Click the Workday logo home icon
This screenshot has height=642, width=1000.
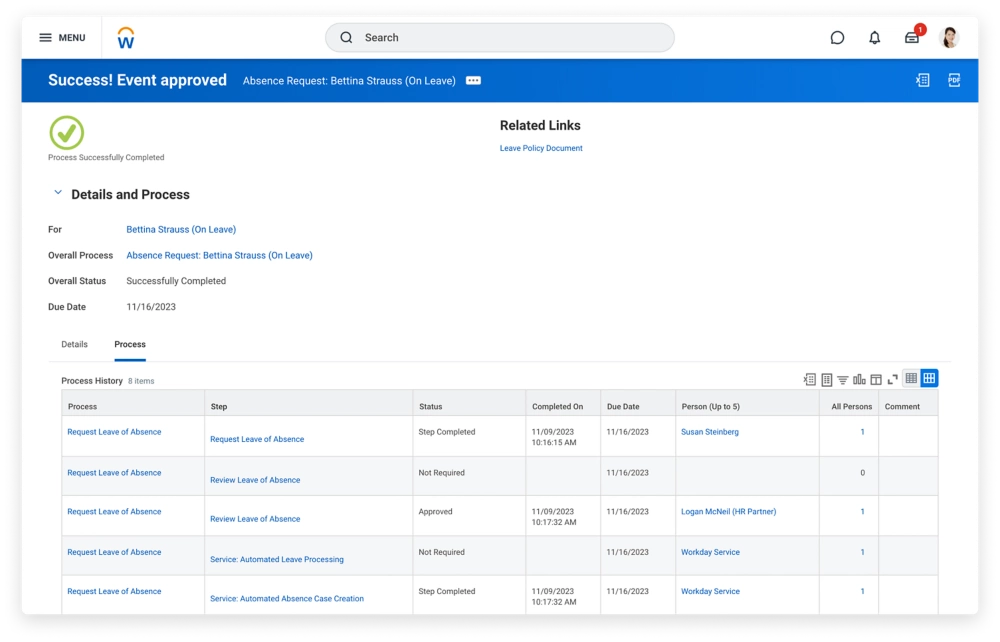[126, 38]
